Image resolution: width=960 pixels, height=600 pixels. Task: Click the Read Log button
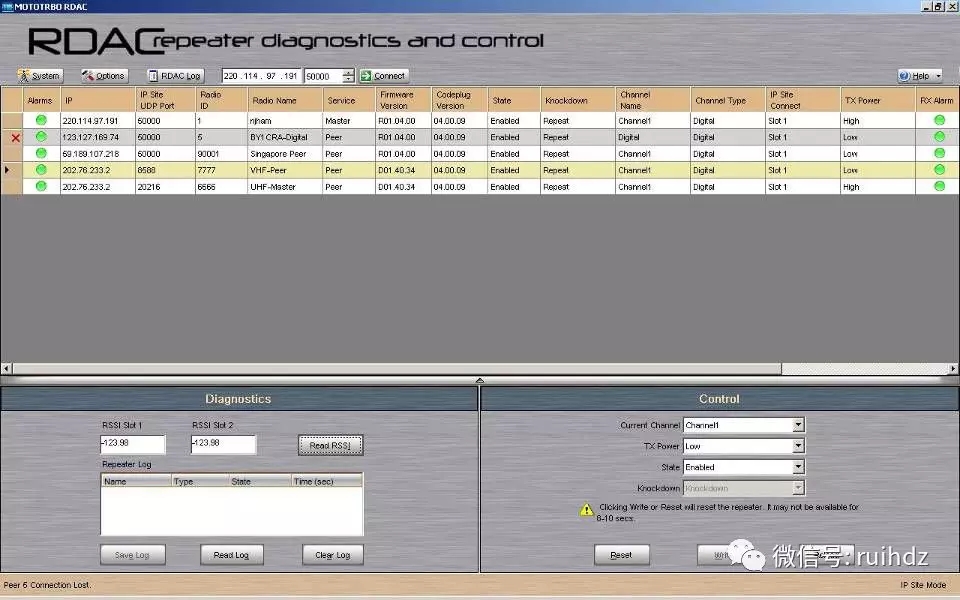click(x=231, y=555)
